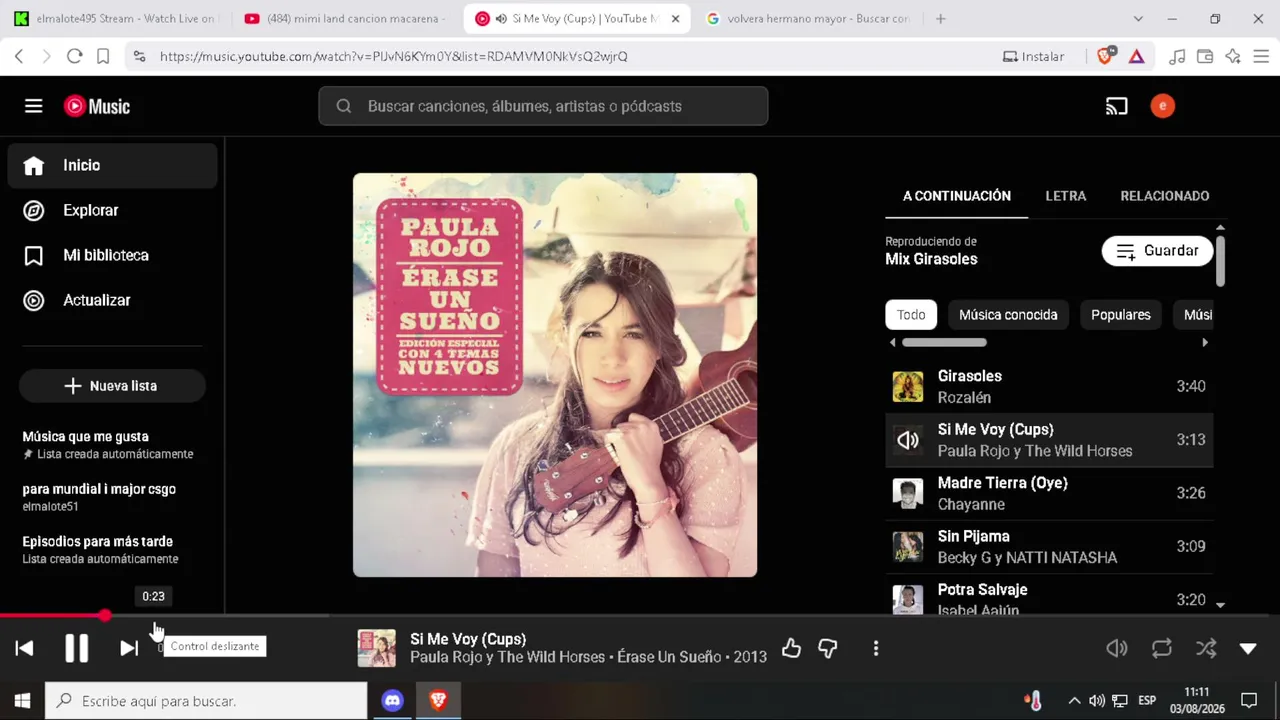Open the Música que me gusta playlist
Image resolution: width=1280 pixels, height=720 pixels.
108,445
